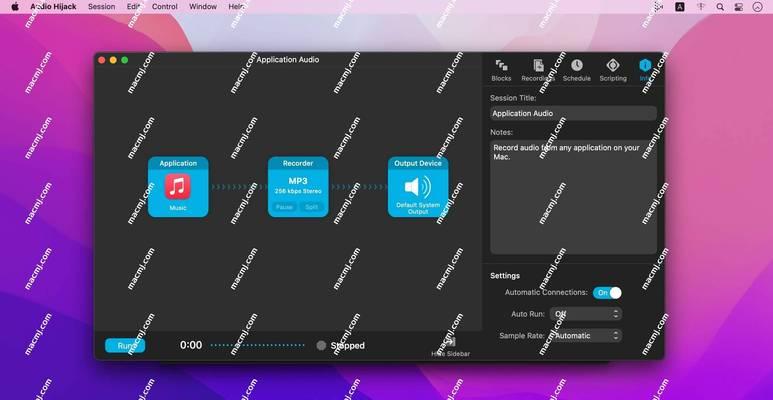Open the Control menu
773x400 pixels.
point(165,7)
